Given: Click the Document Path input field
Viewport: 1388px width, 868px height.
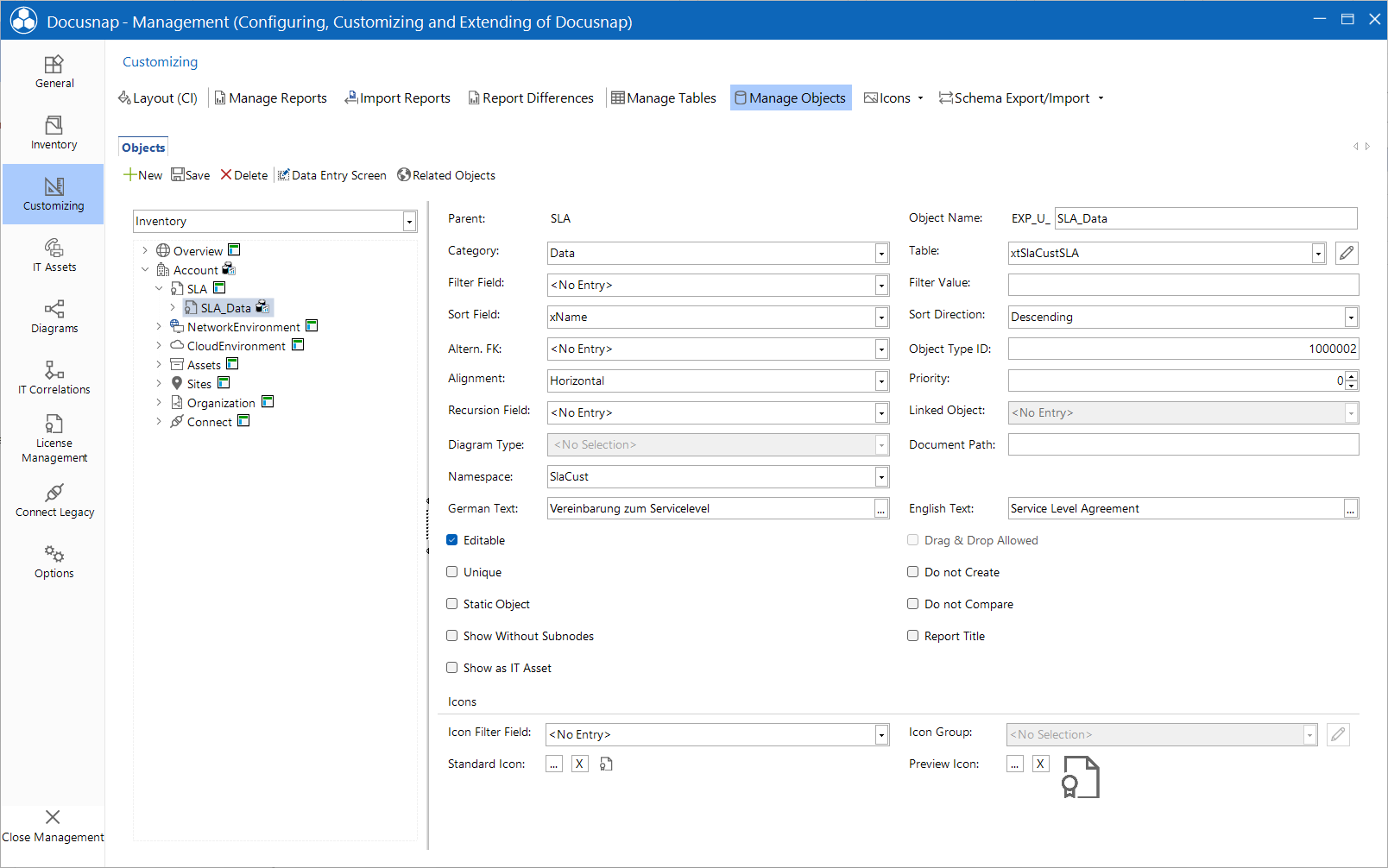Looking at the screenshot, I should tap(1183, 444).
